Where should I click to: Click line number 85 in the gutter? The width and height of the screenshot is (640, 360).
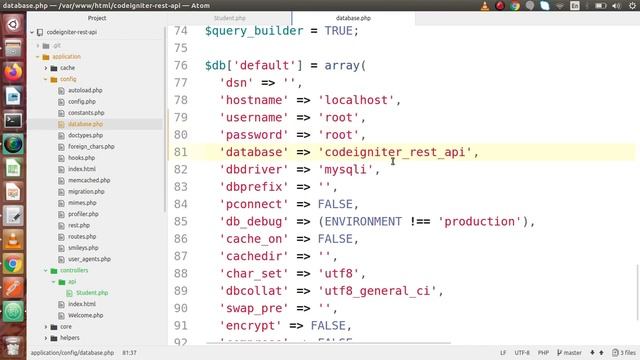(180, 222)
